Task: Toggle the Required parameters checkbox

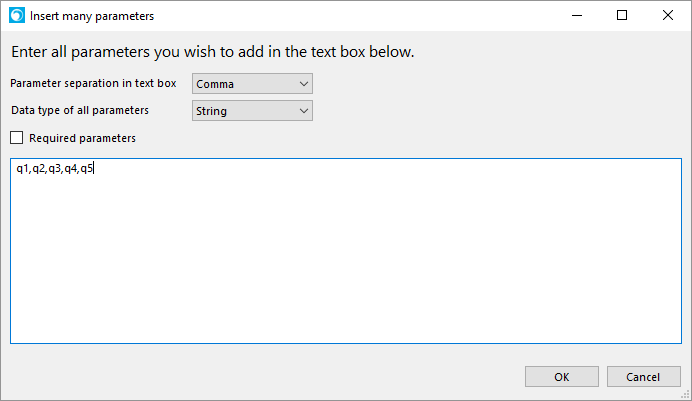Action: click(x=17, y=138)
